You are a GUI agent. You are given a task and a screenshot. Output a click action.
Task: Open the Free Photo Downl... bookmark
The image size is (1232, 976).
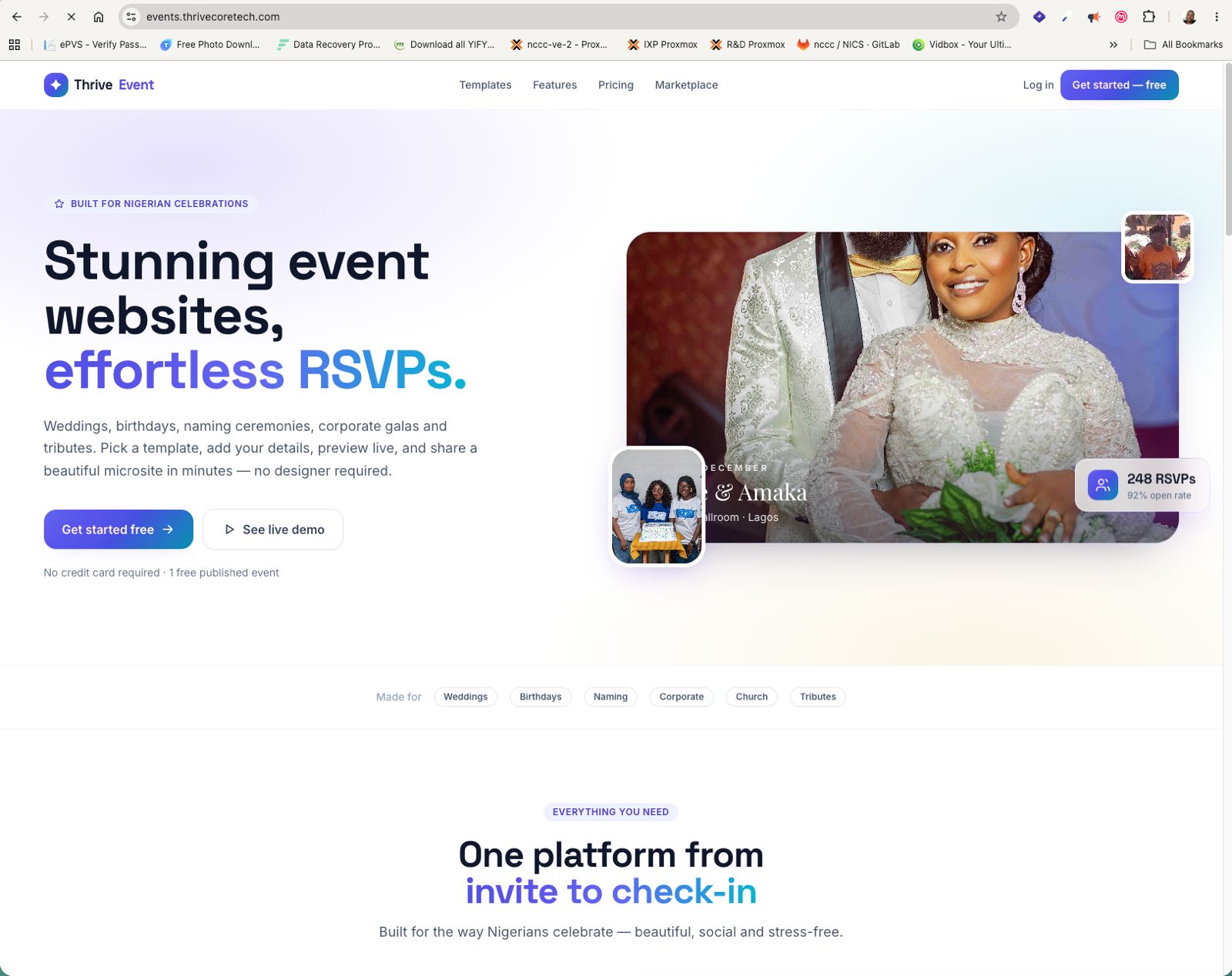tap(210, 45)
